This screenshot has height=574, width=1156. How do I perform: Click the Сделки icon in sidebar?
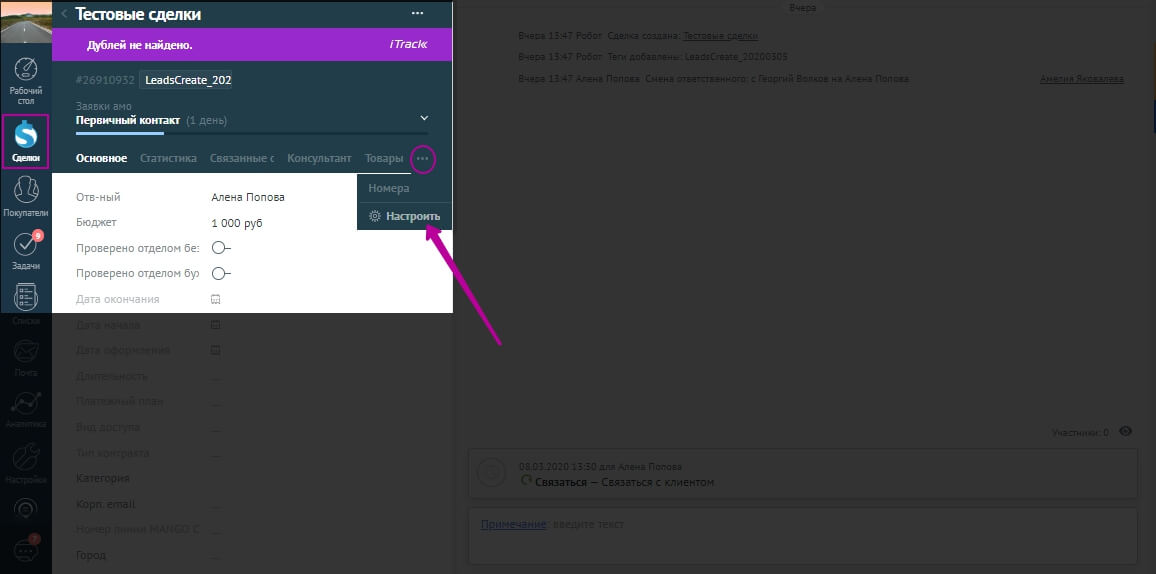click(26, 140)
